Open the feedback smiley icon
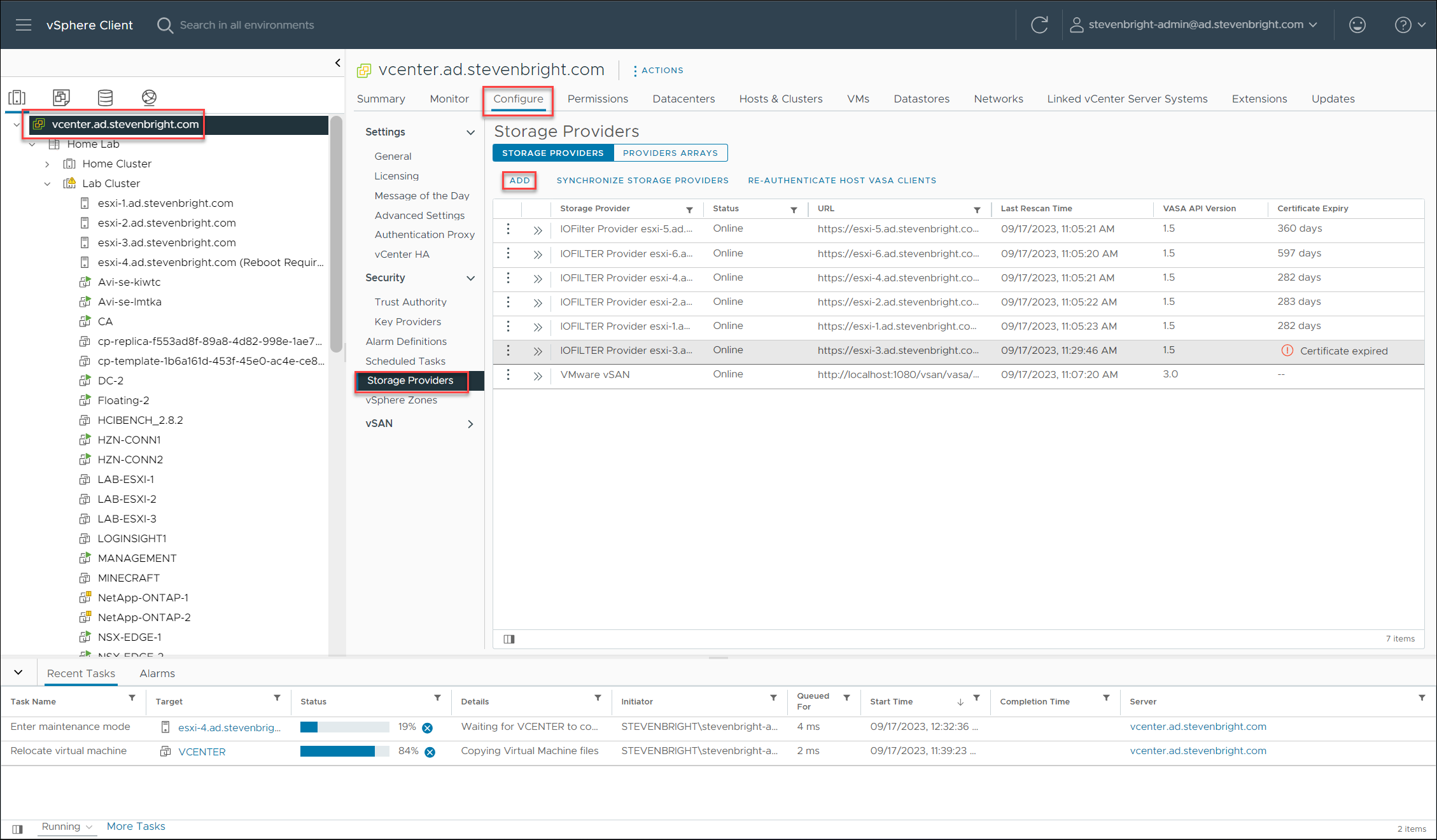This screenshot has width=1437, height=840. point(1357,25)
